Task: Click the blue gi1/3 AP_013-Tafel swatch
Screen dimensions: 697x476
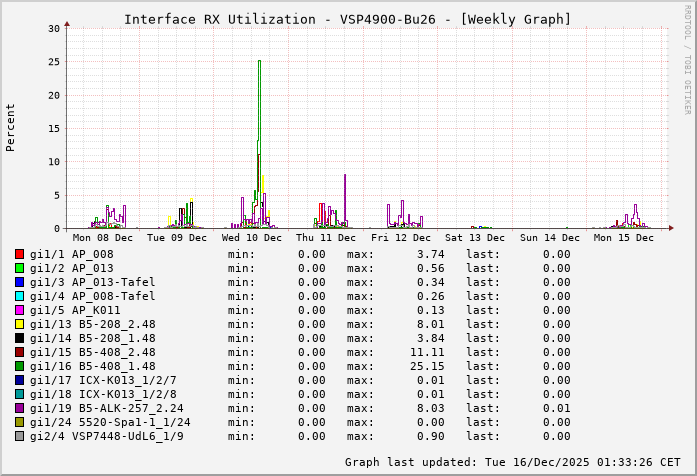Action: click(19, 282)
